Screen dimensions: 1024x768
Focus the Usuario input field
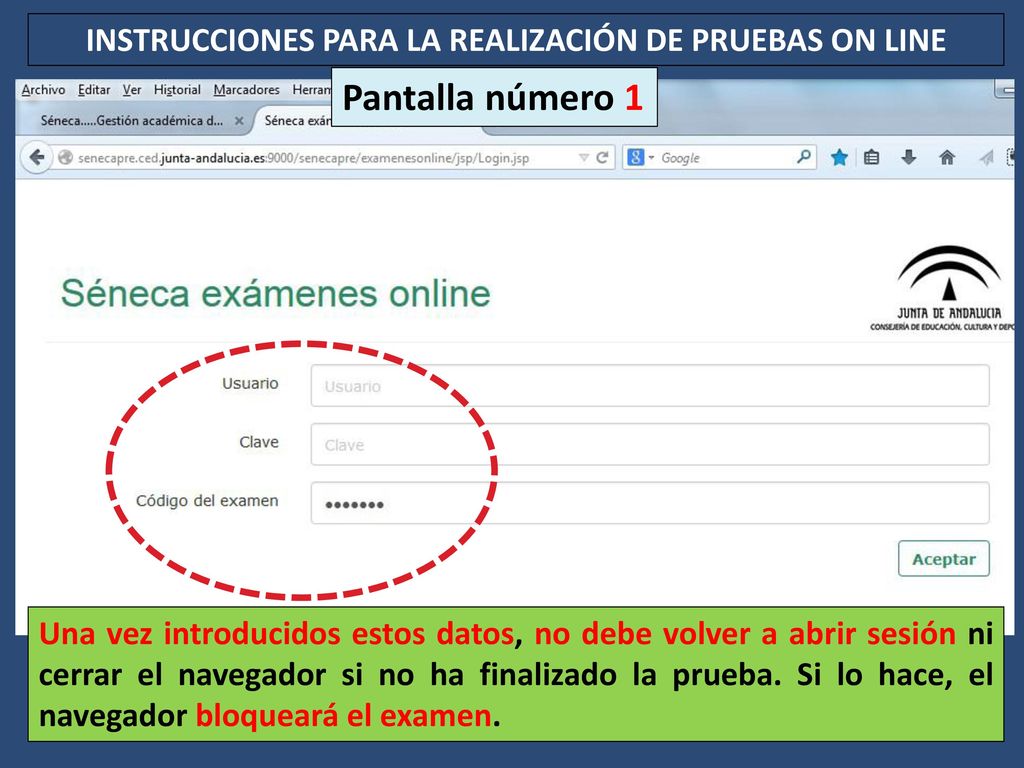pyautogui.click(x=650, y=386)
